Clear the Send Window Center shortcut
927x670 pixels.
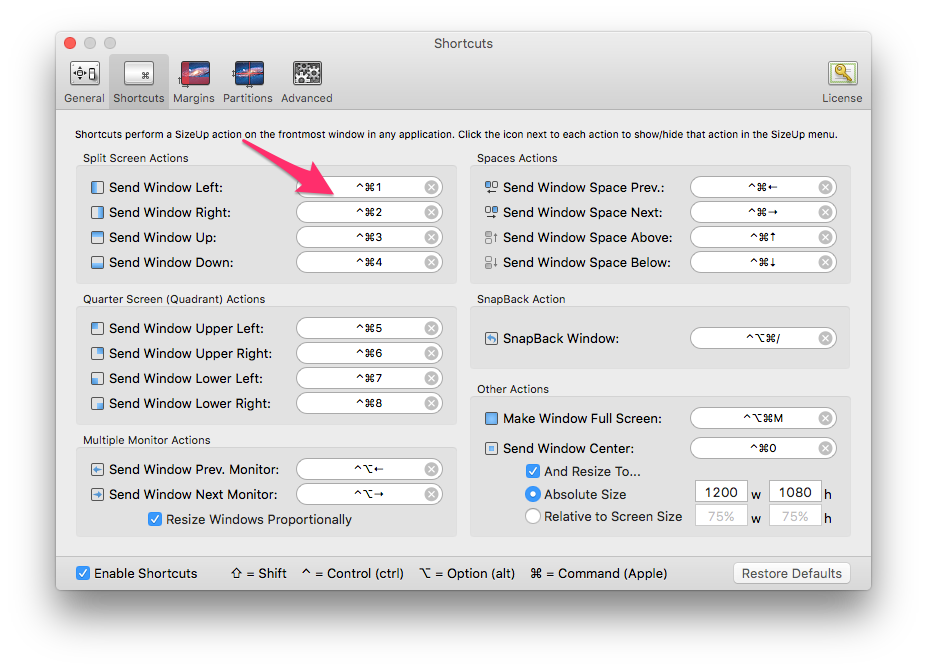point(825,448)
